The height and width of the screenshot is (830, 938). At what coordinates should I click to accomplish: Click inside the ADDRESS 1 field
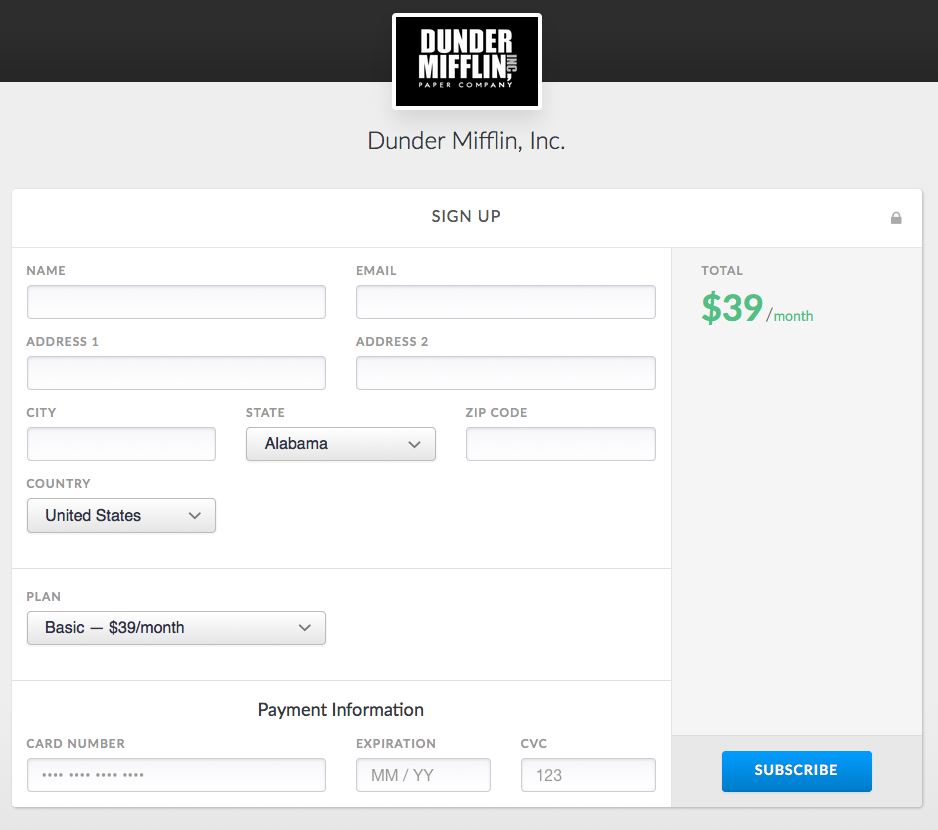(x=176, y=373)
